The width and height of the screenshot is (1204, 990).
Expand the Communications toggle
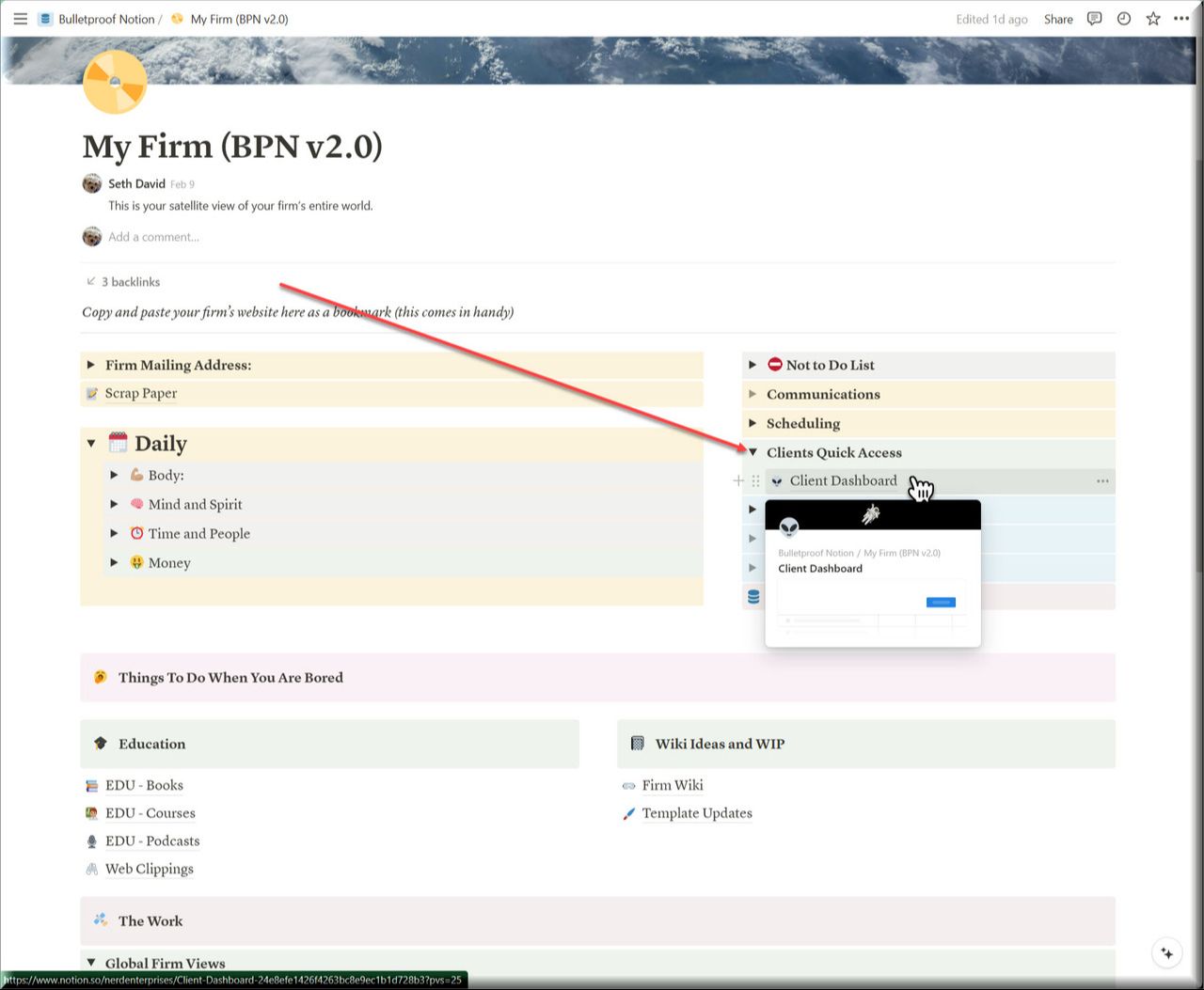click(752, 394)
